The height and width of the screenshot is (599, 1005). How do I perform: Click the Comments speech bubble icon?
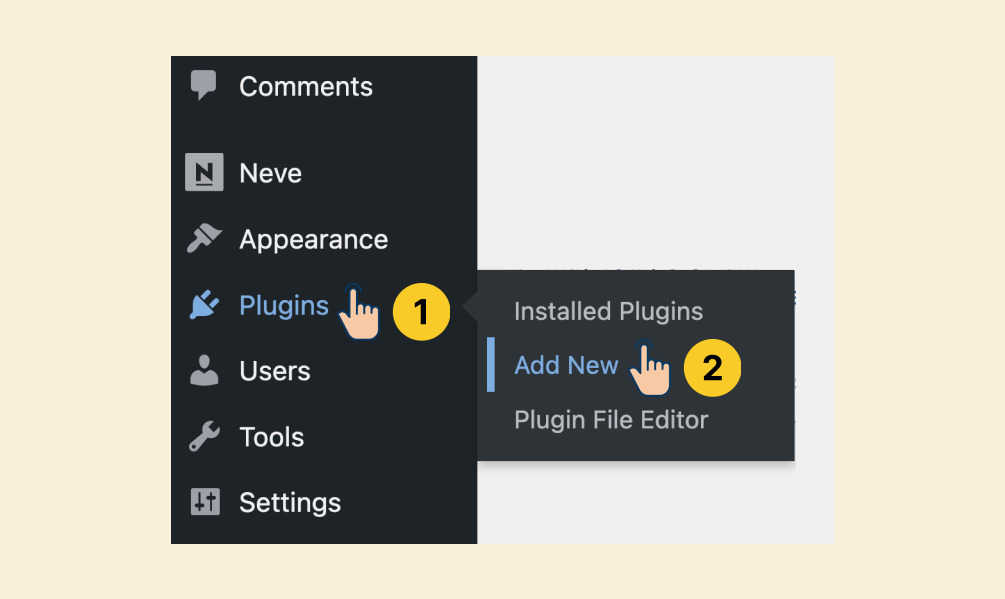pyautogui.click(x=204, y=85)
